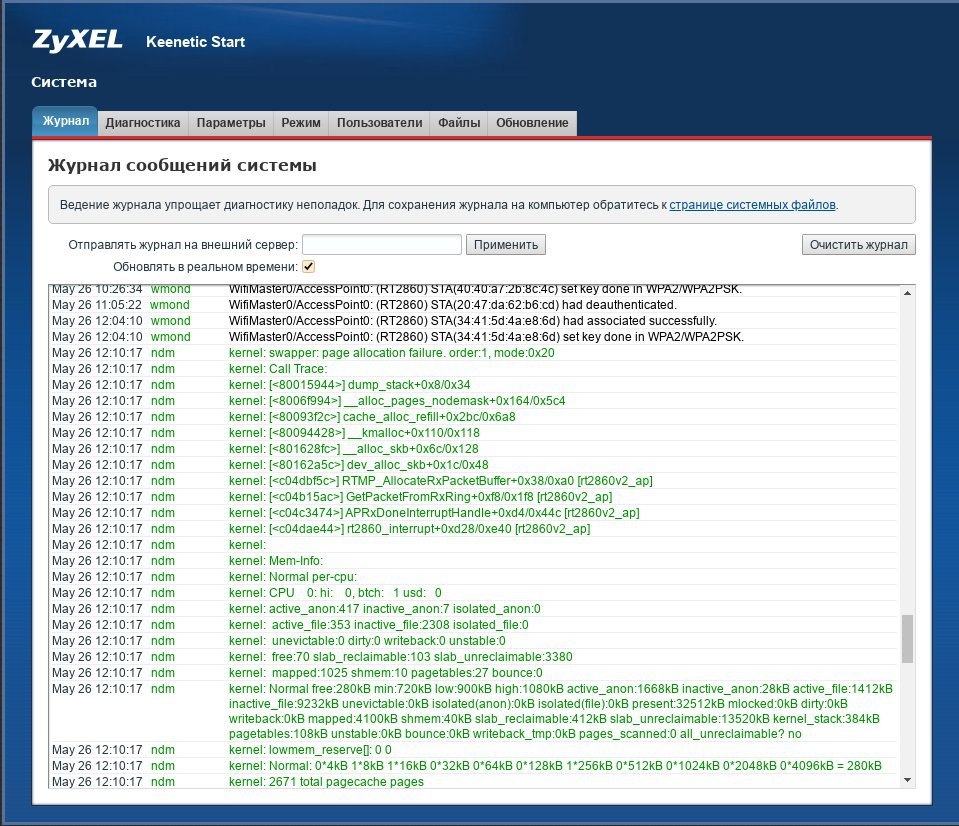This screenshot has height=826, width=959.
Task: Open the Параметры tab
Action: click(231, 123)
